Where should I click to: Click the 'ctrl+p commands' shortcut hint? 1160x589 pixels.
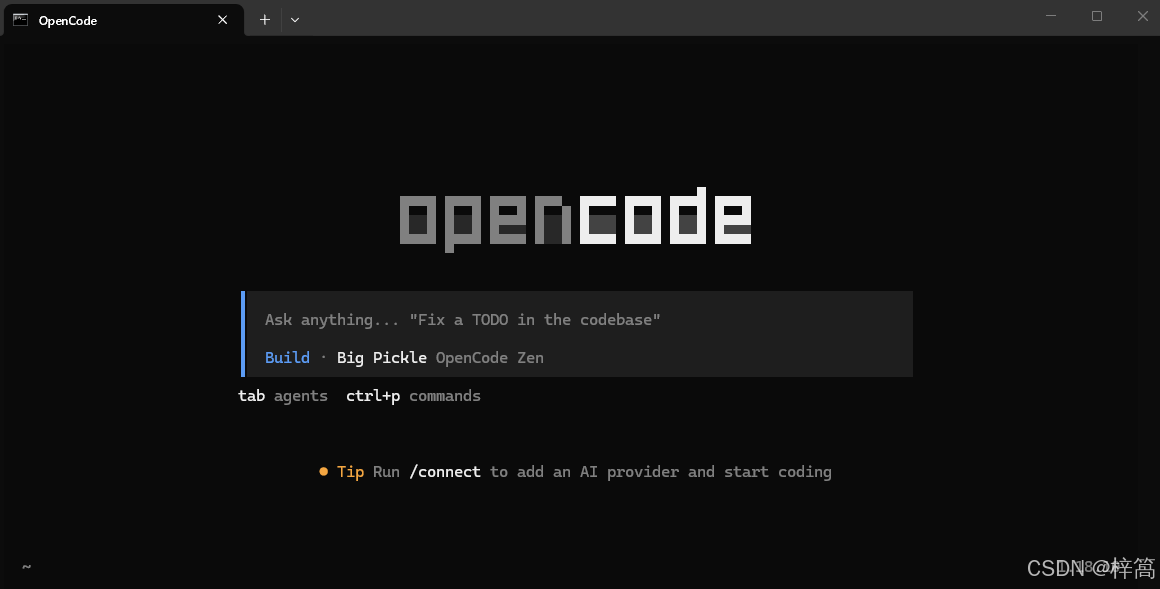(414, 396)
